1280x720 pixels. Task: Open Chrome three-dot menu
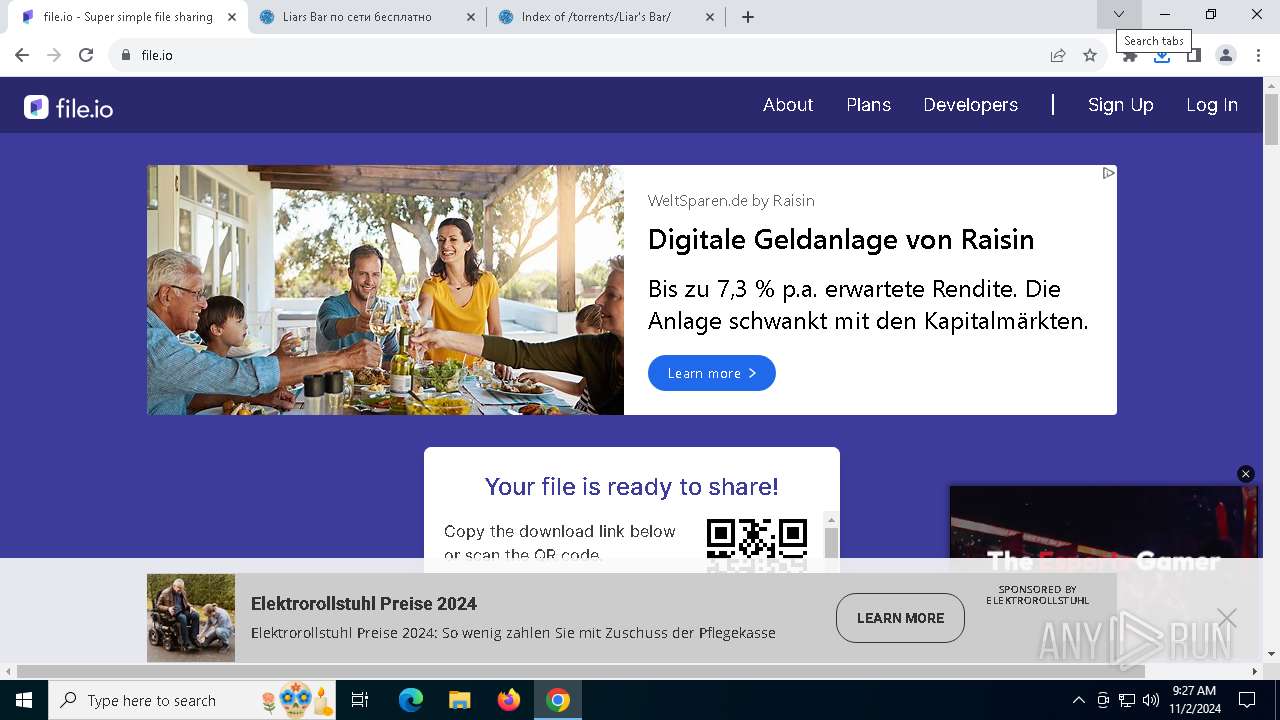click(1258, 55)
